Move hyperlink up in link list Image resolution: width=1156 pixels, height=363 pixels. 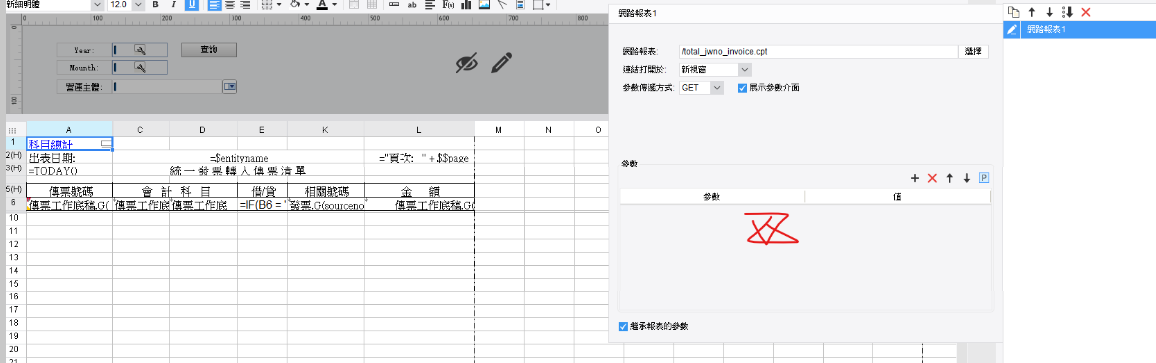click(x=1031, y=12)
